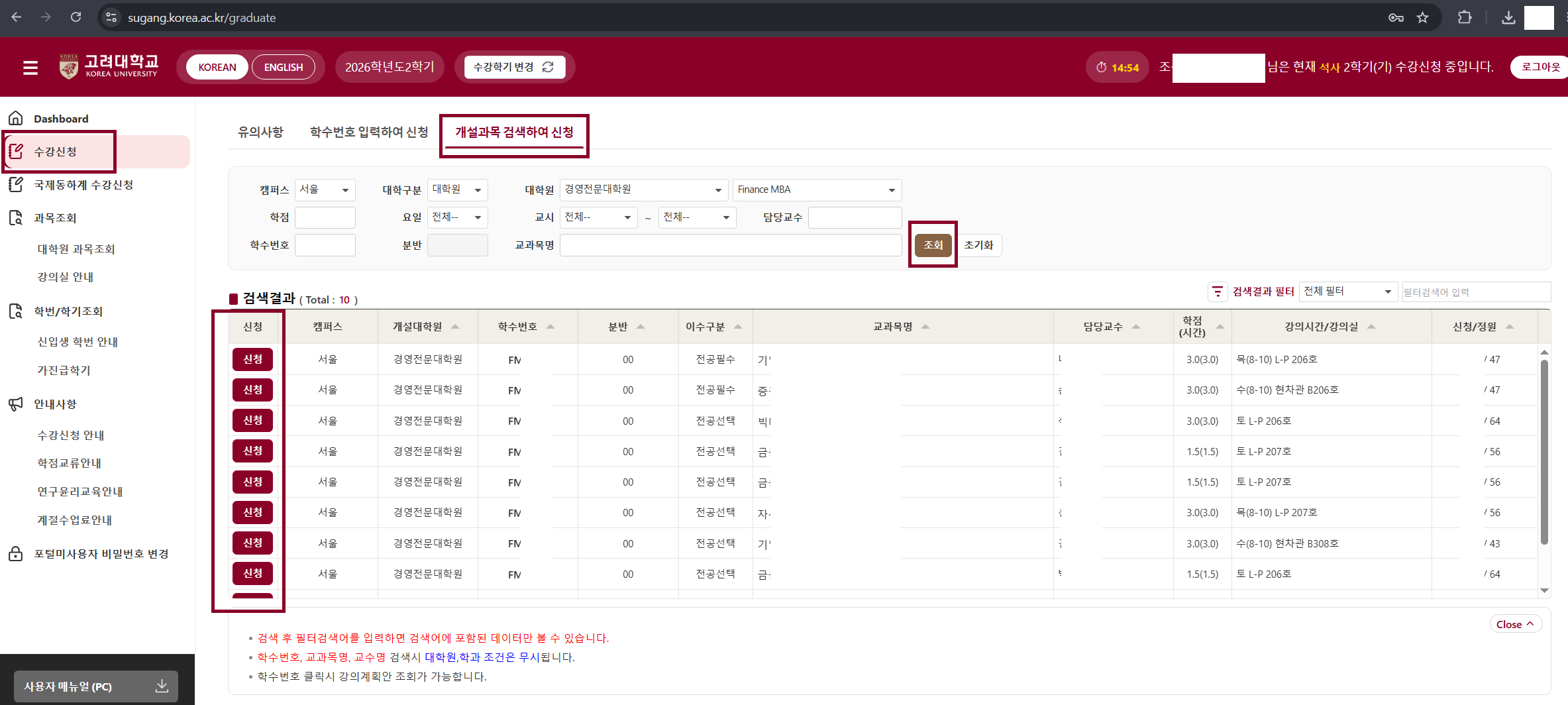Viewport: 1568px width, 705px height.
Task: Open the Finance MBA department dropdown
Action: point(817,190)
